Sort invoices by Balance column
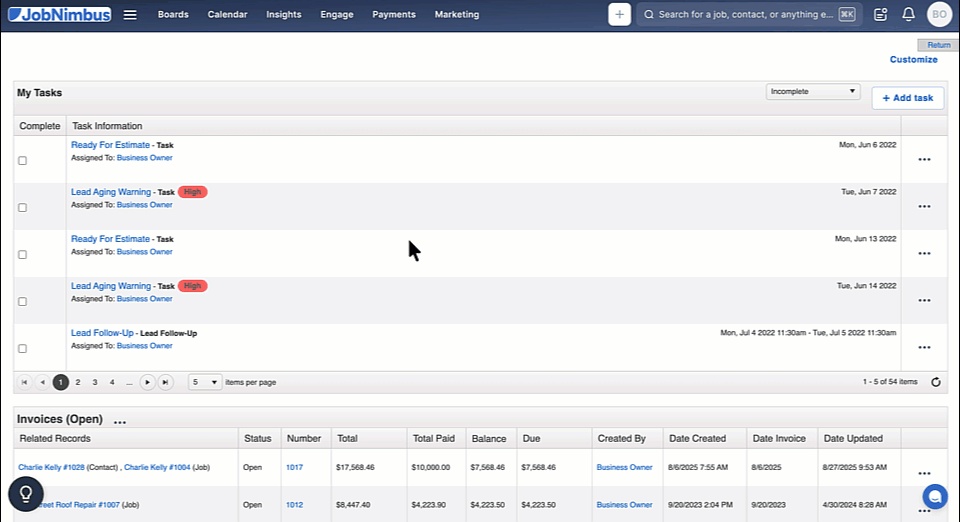 (x=489, y=439)
